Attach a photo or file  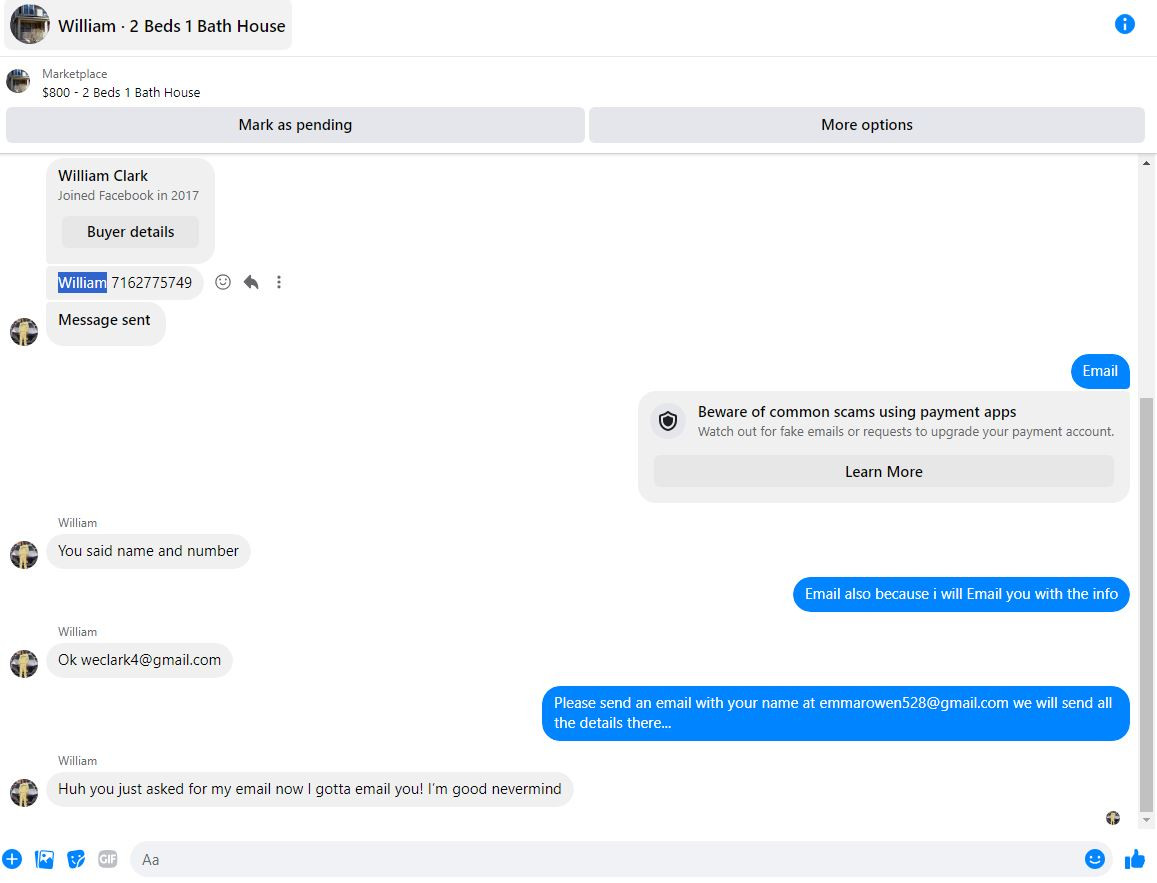(44, 859)
